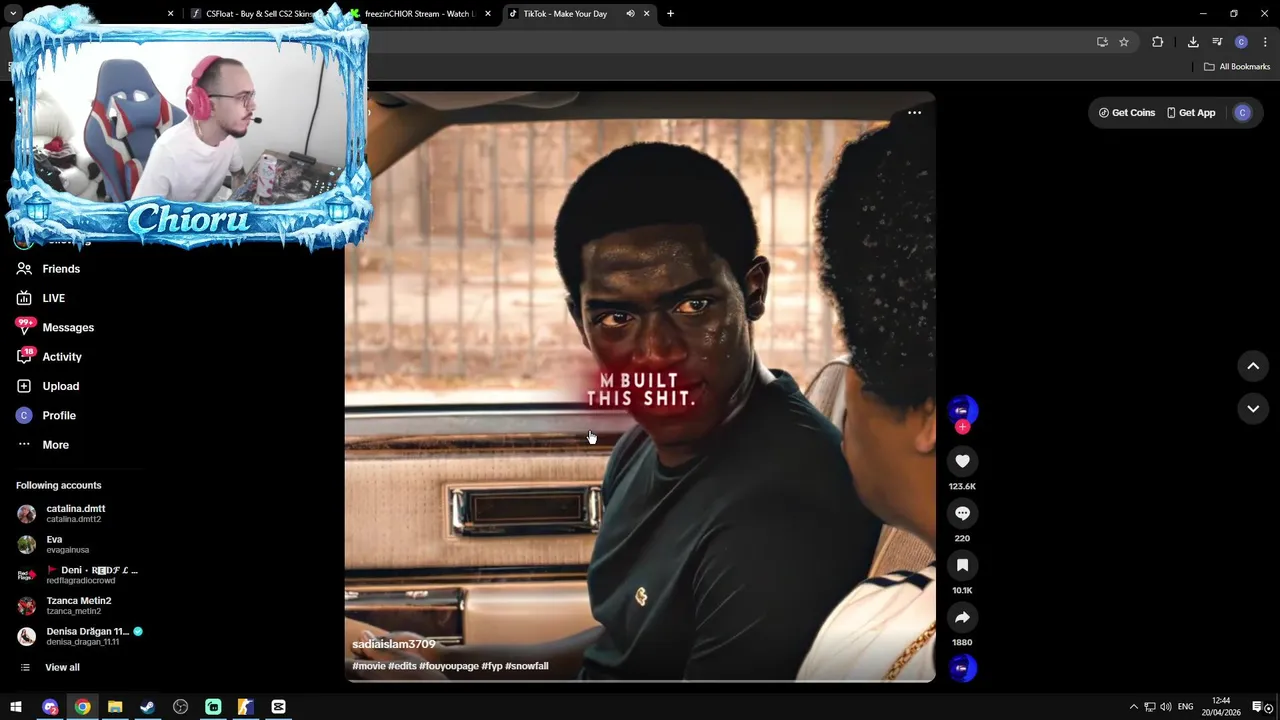The image size is (1280, 720).
Task: Switch to the freezinCHIOR Stream tab
Action: click(x=420, y=14)
